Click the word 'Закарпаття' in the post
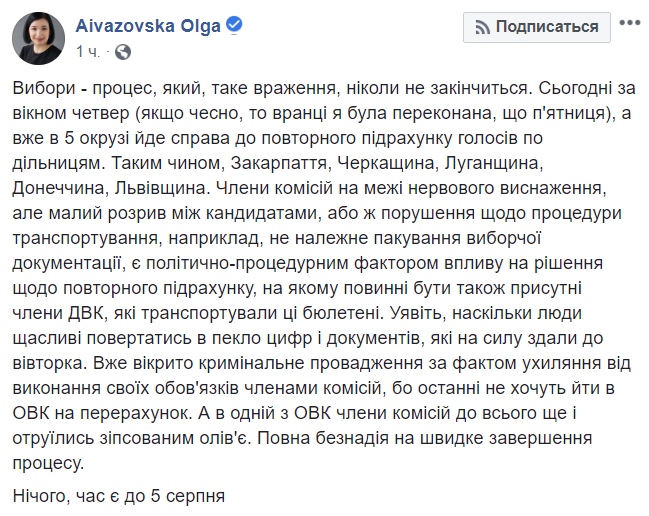 [x=279, y=163]
